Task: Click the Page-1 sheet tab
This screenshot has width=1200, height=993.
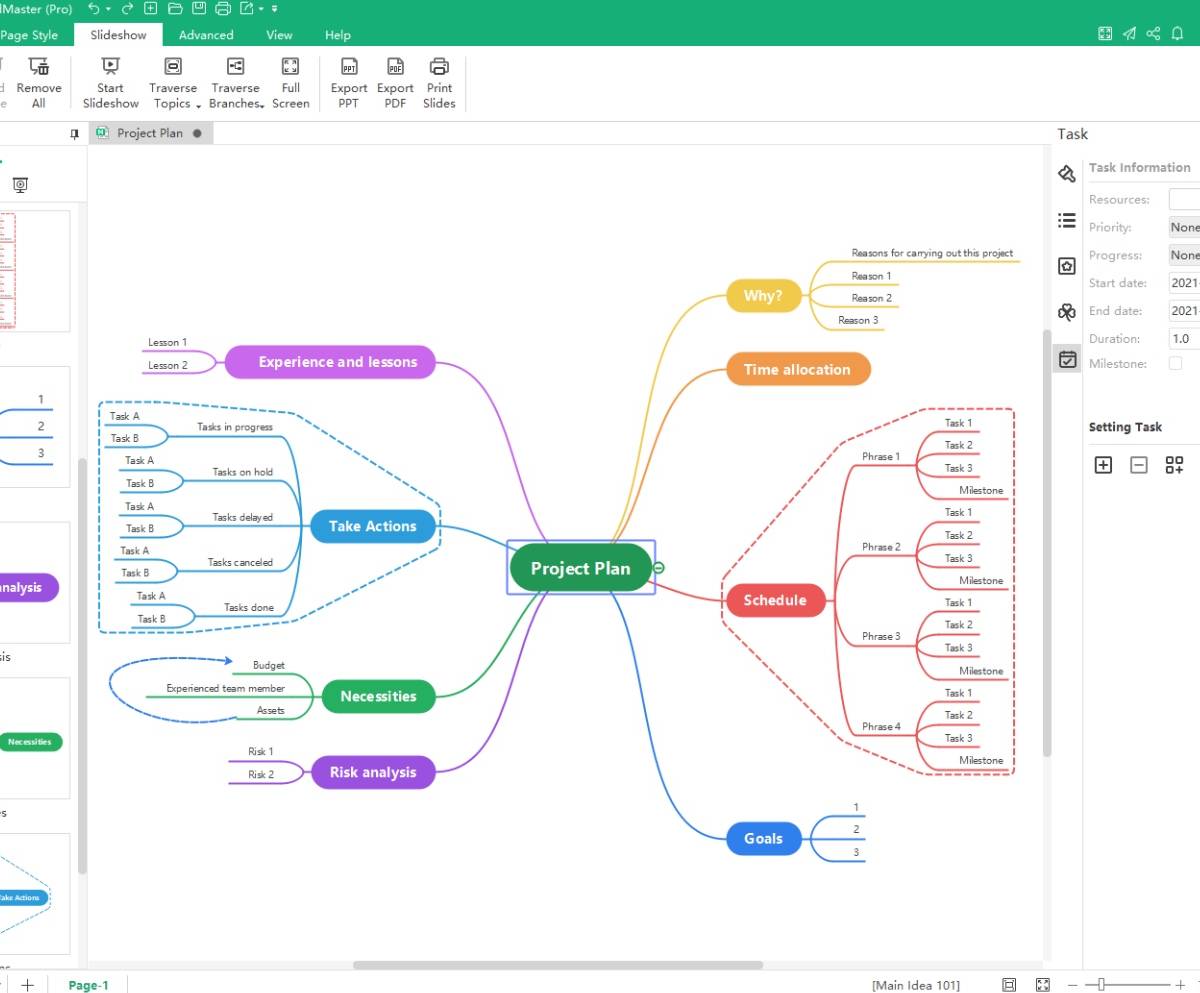Action: coord(88,985)
